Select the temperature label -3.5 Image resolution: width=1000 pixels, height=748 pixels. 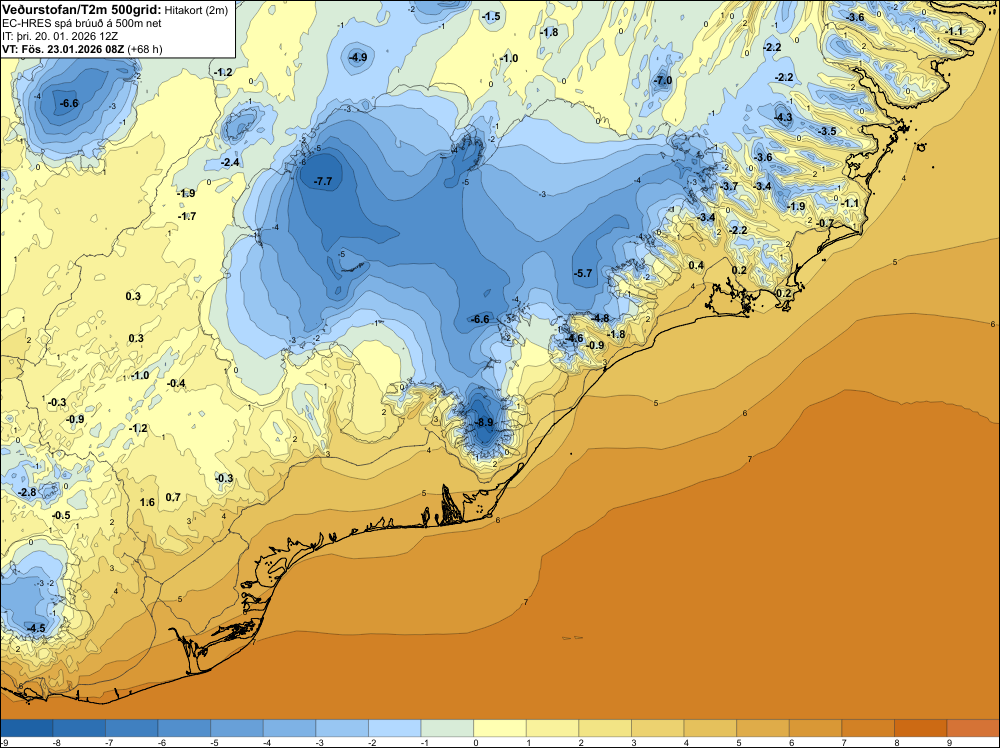828,131
